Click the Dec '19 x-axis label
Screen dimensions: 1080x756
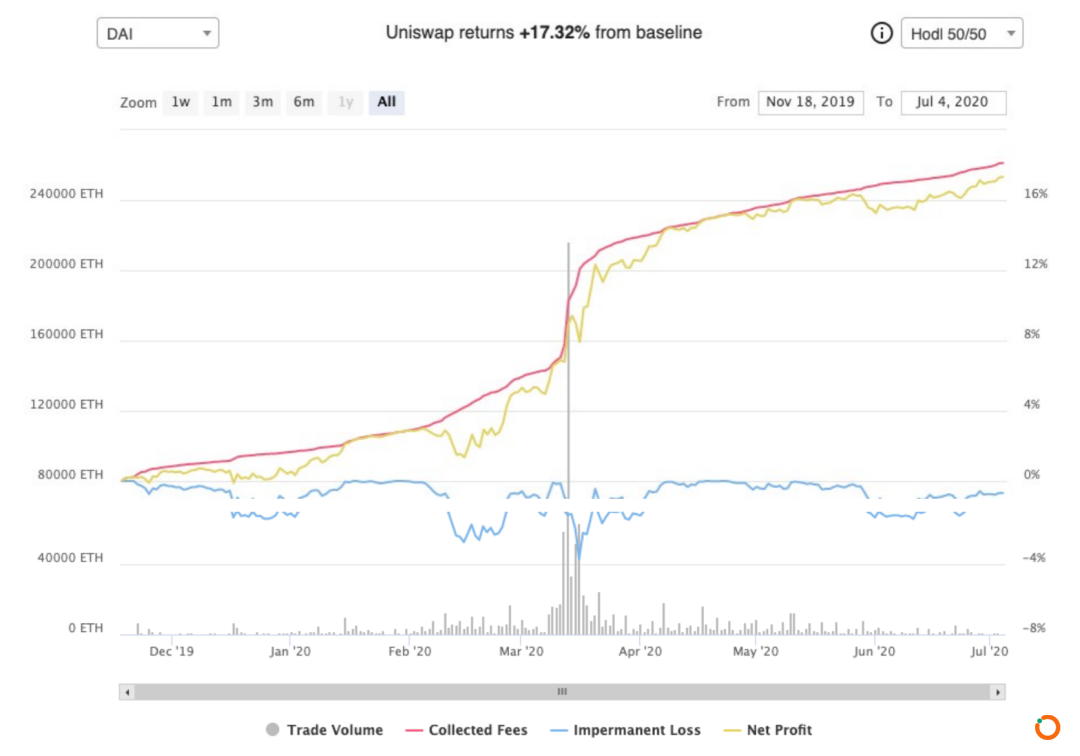(172, 651)
